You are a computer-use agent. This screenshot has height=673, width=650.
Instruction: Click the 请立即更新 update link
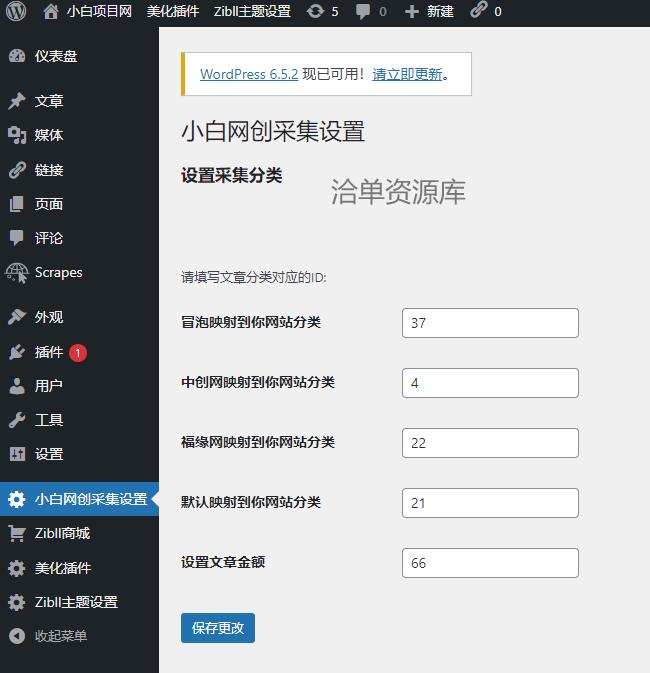click(x=407, y=74)
